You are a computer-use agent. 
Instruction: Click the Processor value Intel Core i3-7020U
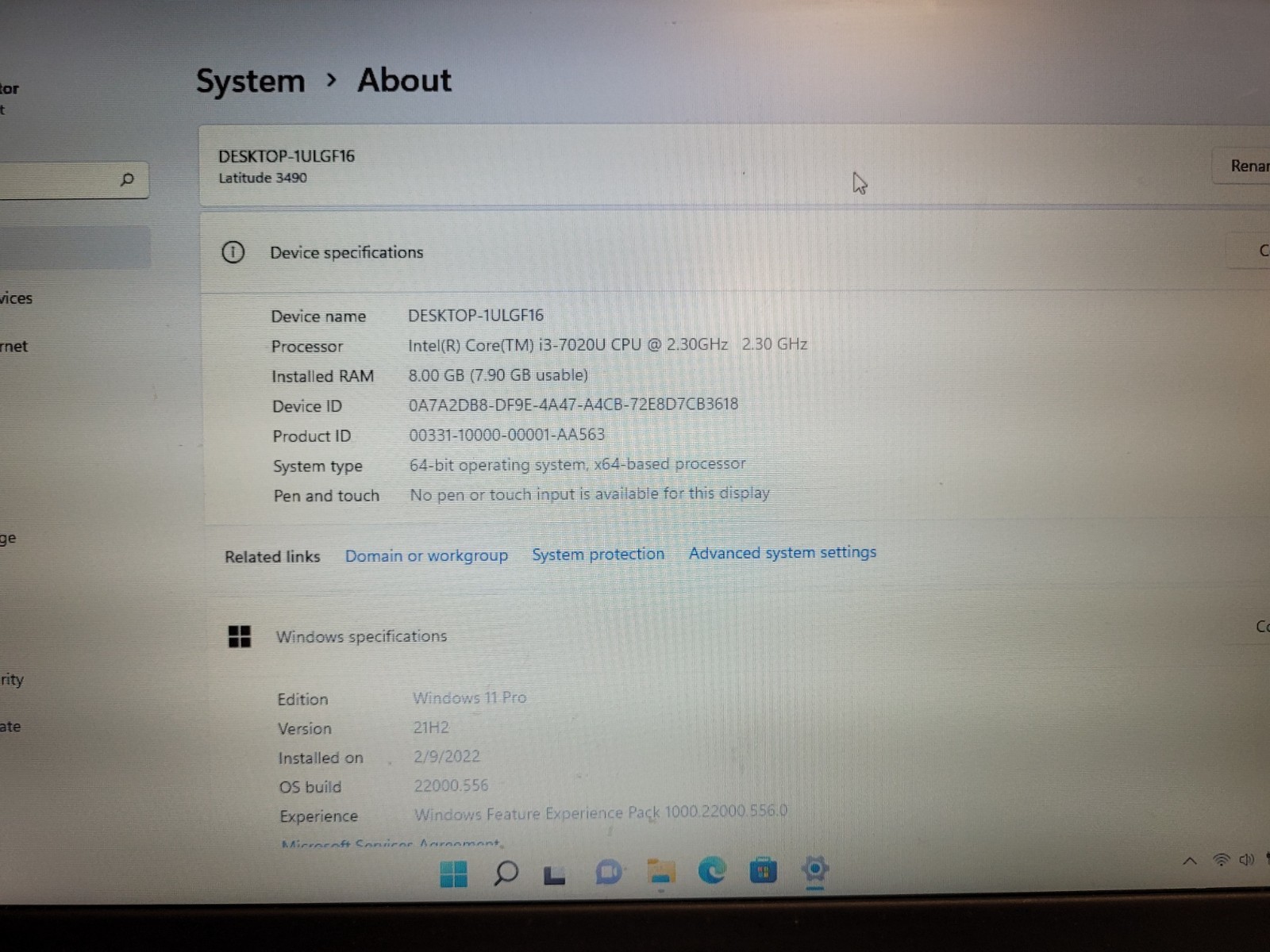tap(607, 344)
